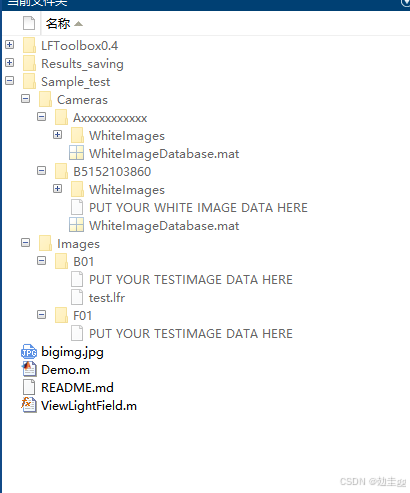Image resolution: width=410 pixels, height=493 pixels.
Task: Click the Demo.m MATLAB script icon
Action: 29,370
